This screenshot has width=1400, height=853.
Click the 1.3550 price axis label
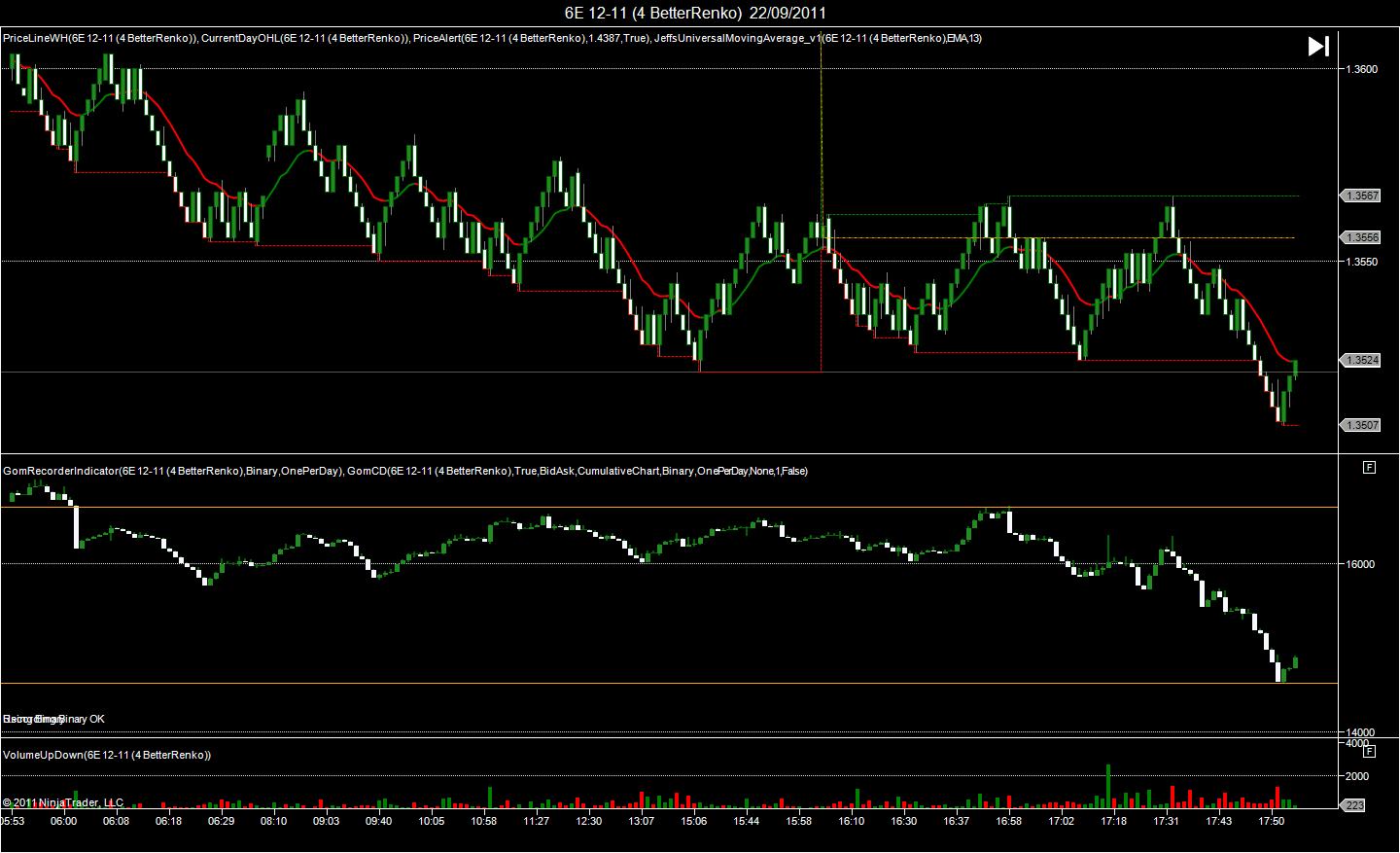(1362, 262)
